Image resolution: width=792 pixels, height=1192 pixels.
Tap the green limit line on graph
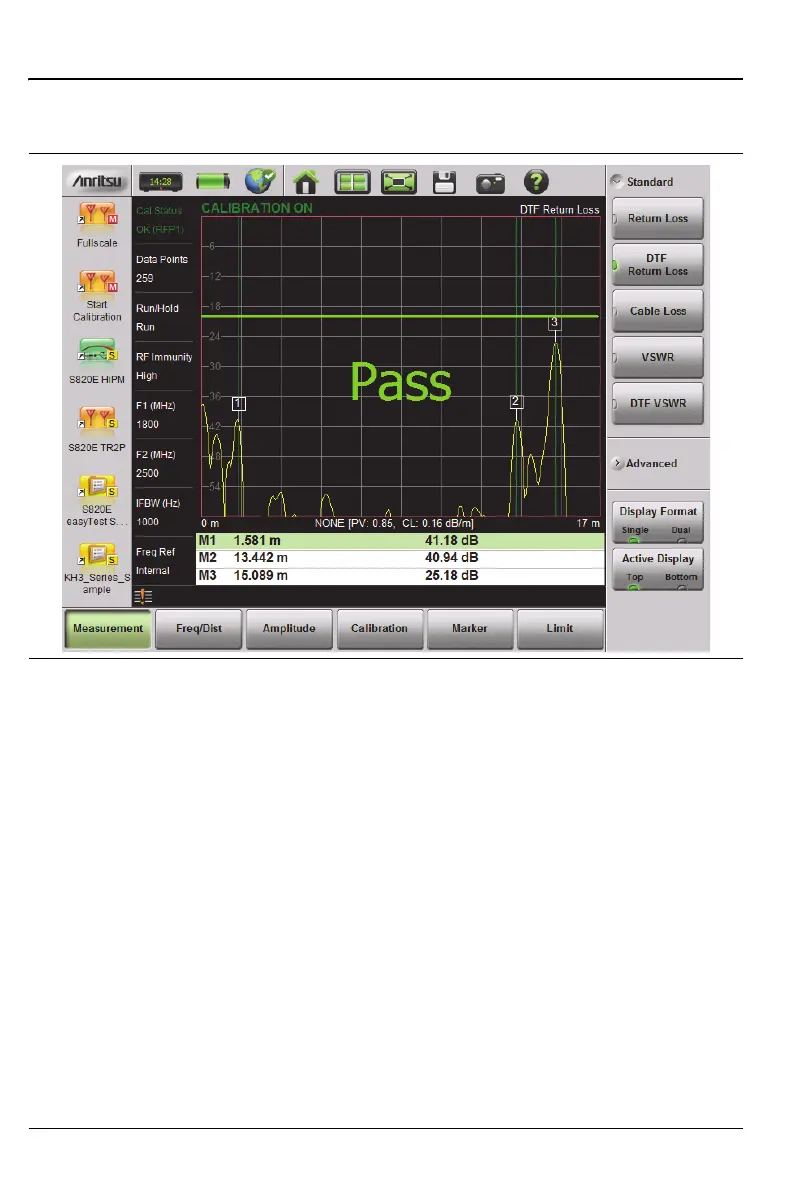[400, 315]
